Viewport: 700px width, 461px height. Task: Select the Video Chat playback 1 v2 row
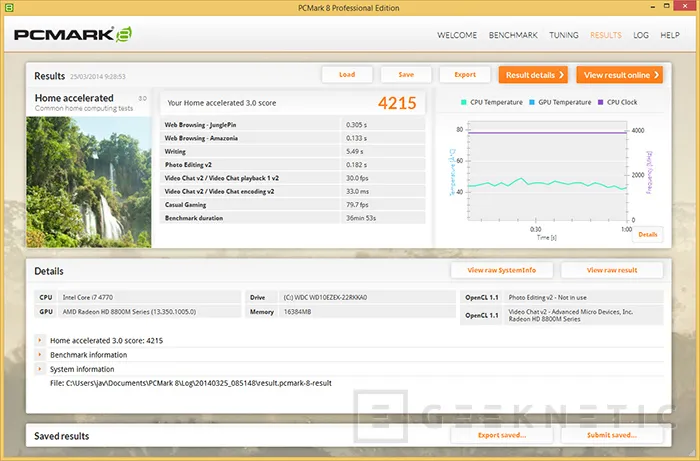292,178
